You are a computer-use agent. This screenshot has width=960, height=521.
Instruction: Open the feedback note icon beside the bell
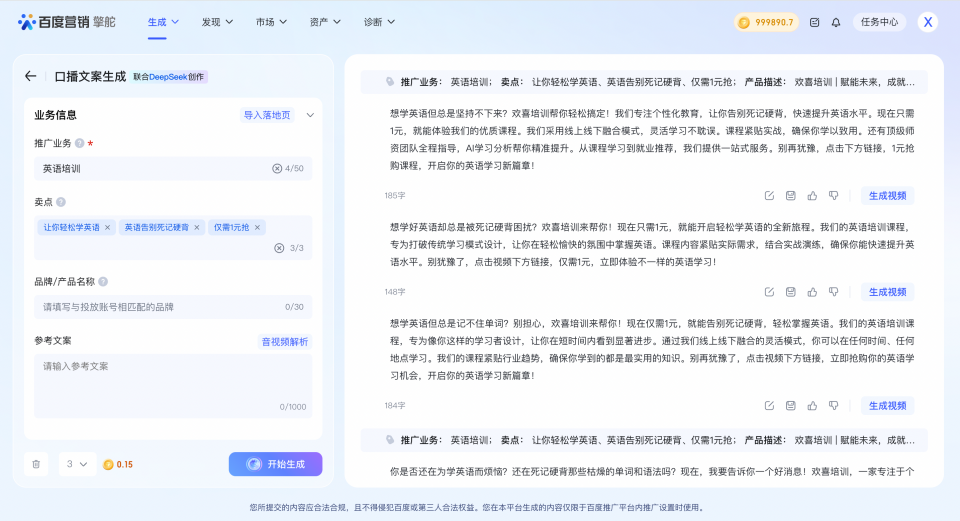[x=814, y=22]
